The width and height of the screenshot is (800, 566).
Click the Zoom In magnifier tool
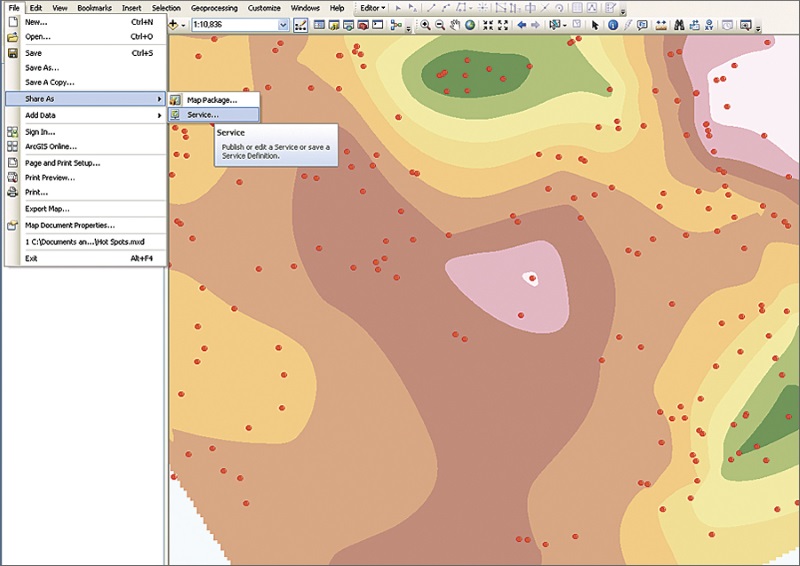point(426,25)
